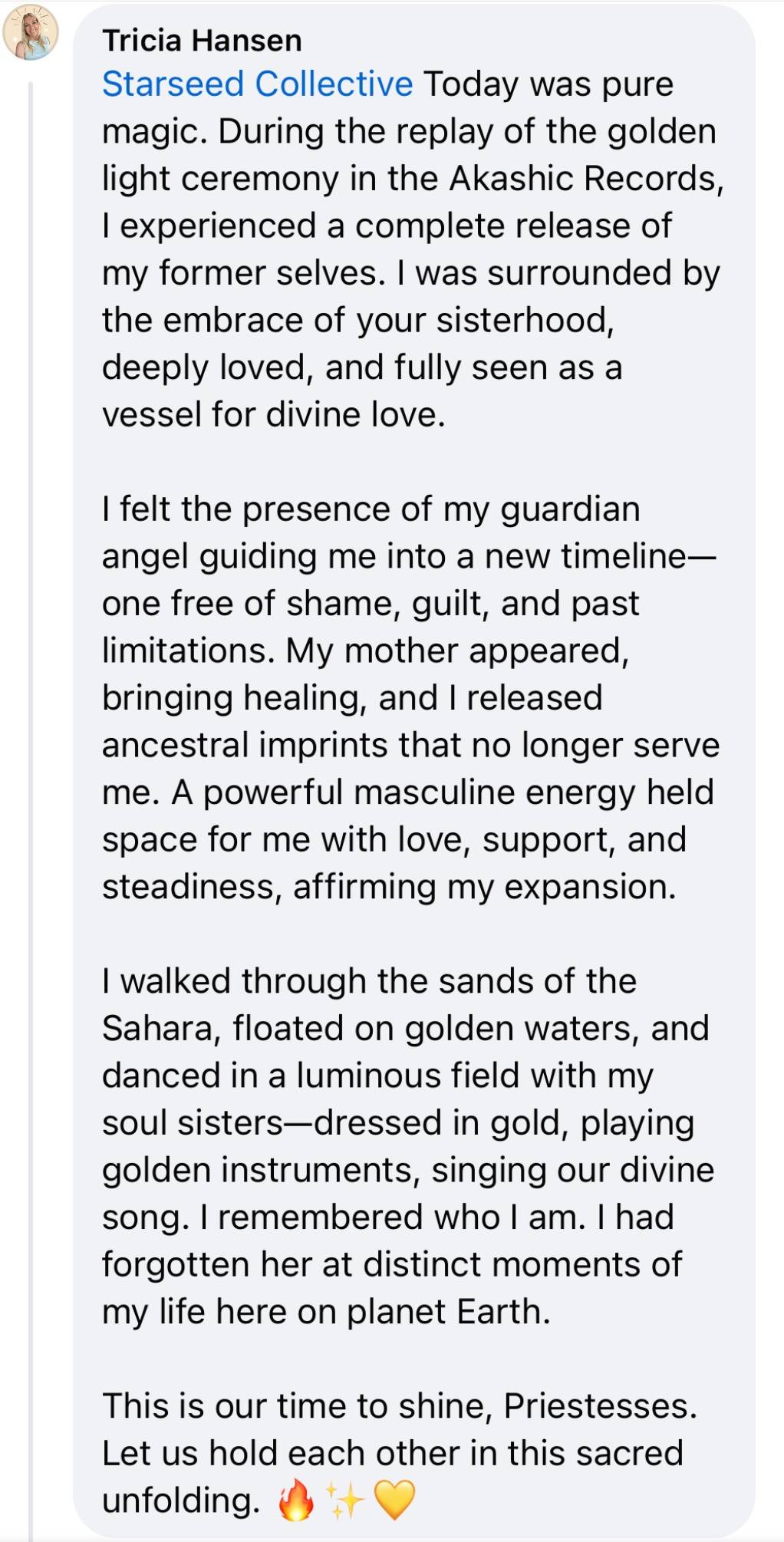Open Tricia Hansen's profile picture
Viewport: 784px width, 1542px height.
[31, 32]
